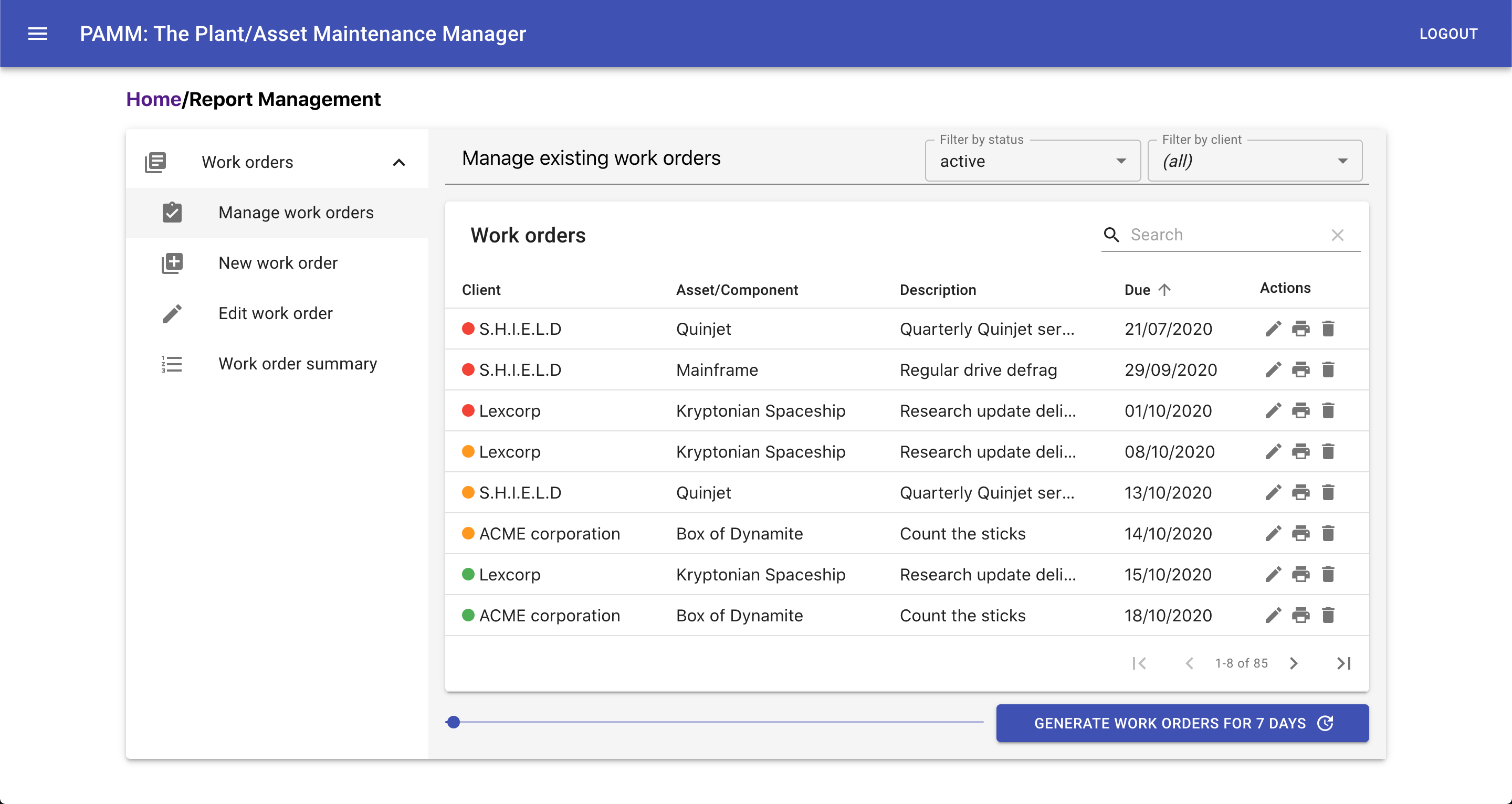Edit the S.H.I.E.L.D Quinjet order due 21/07/2020
Screen dimensions: 1512x804
click(1273, 329)
